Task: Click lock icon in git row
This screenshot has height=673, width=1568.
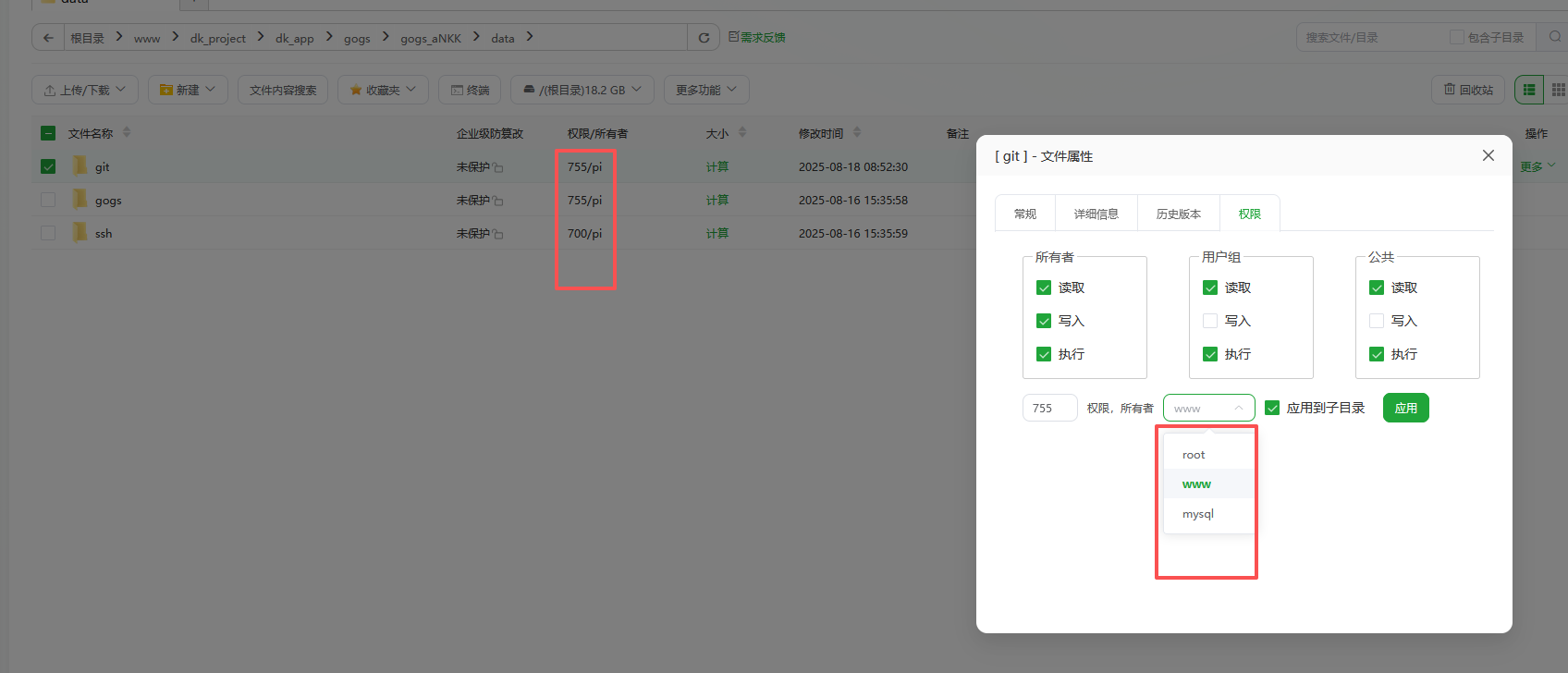Action: point(498,168)
